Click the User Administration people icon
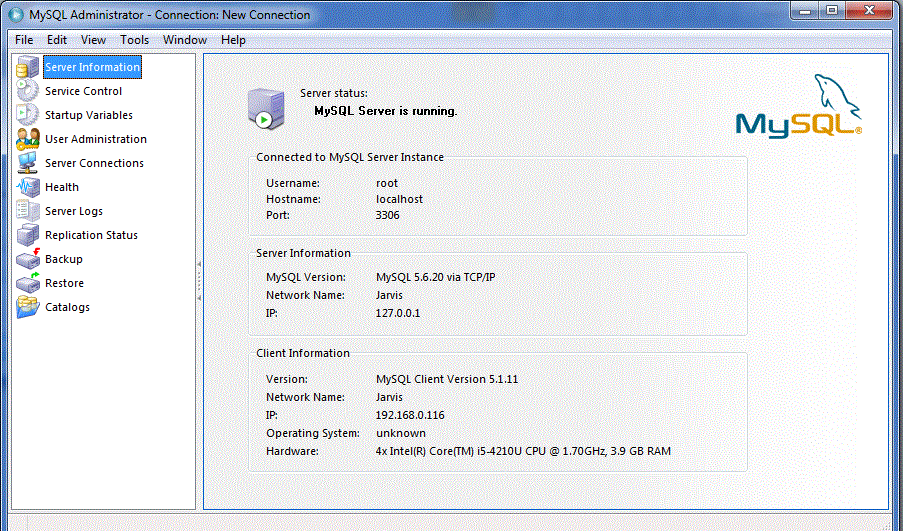This screenshot has width=903, height=531. [x=27, y=139]
